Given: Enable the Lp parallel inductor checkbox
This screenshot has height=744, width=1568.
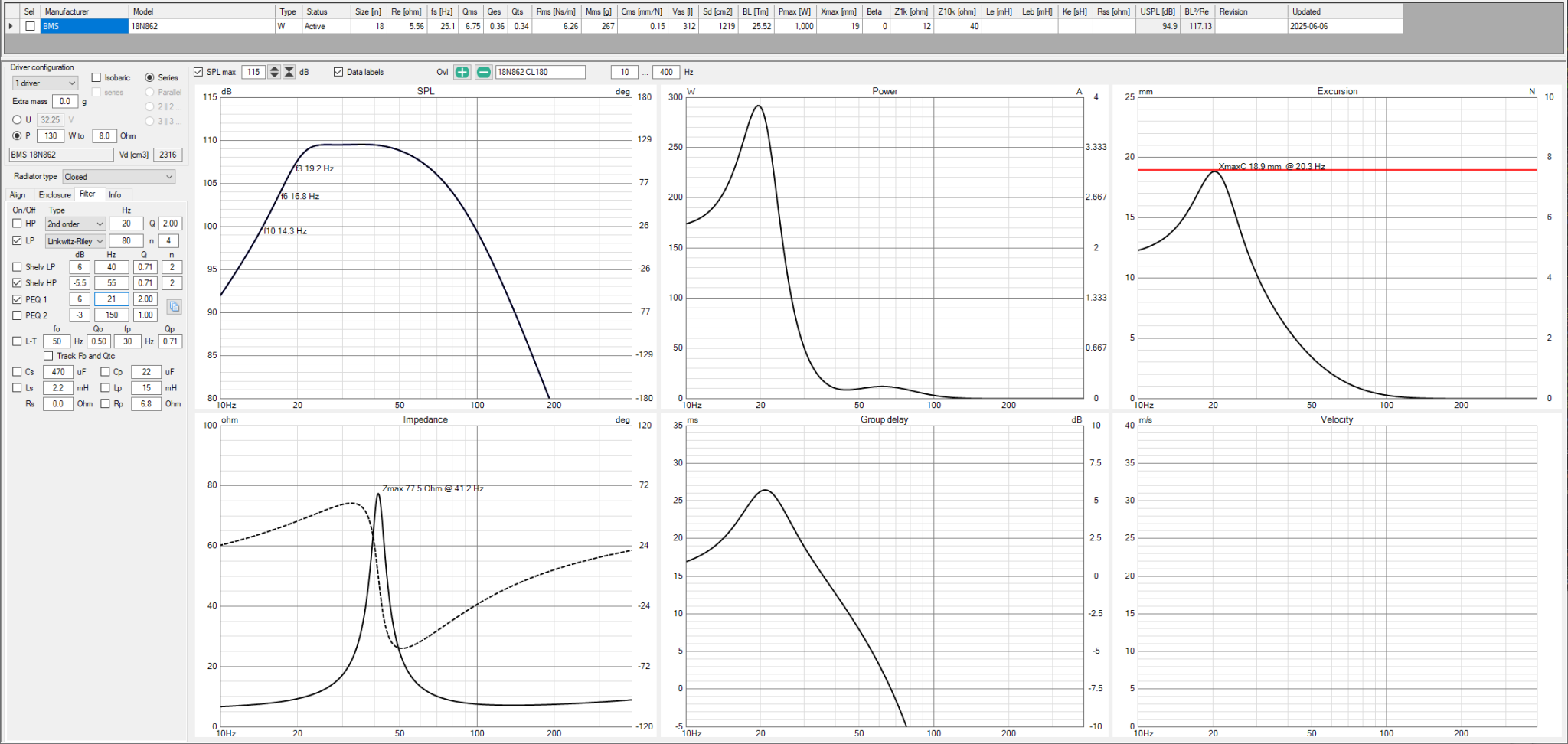Looking at the screenshot, I should click(x=106, y=388).
